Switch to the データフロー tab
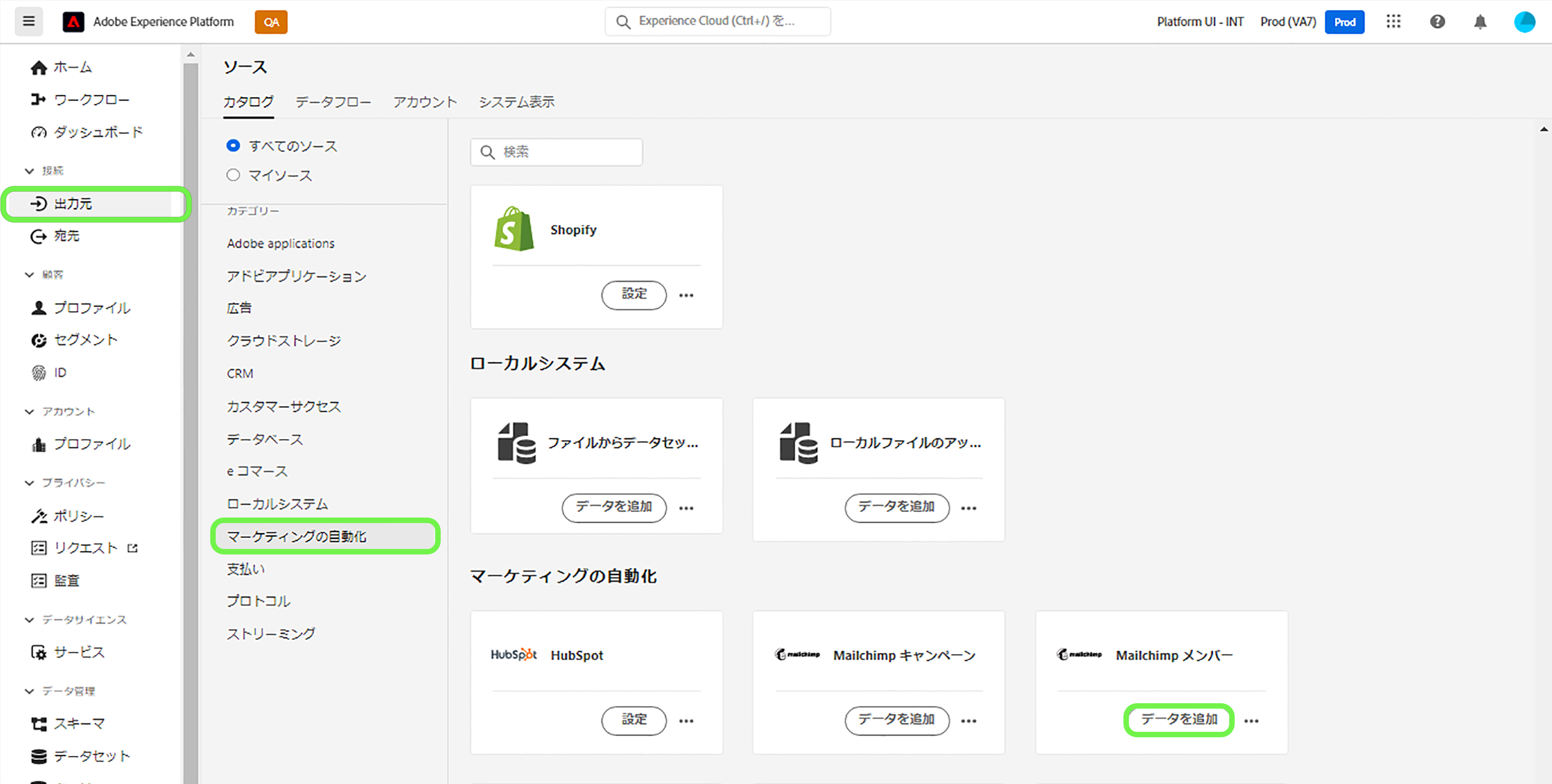 333,102
